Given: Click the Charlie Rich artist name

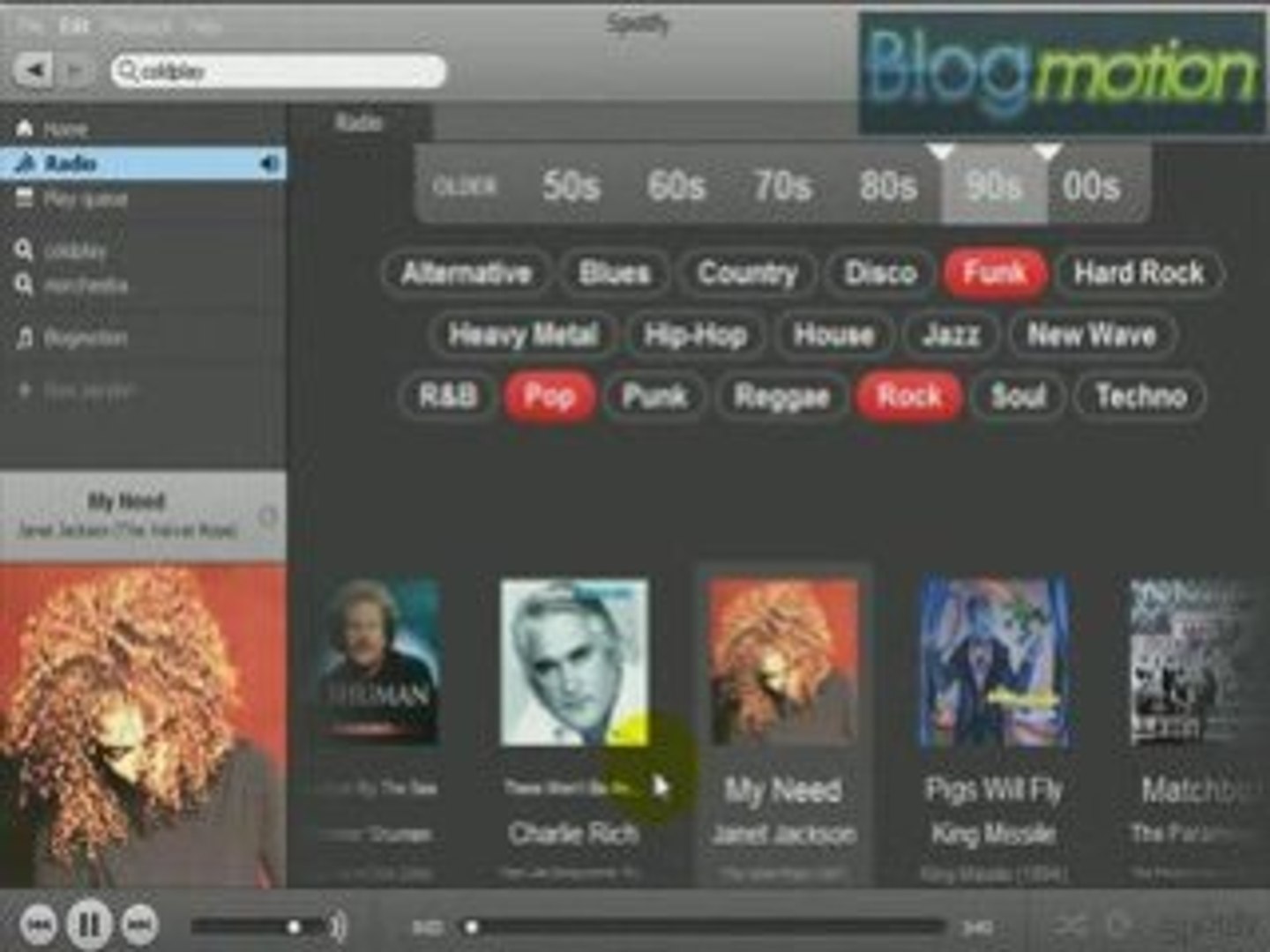Looking at the screenshot, I should [574, 833].
